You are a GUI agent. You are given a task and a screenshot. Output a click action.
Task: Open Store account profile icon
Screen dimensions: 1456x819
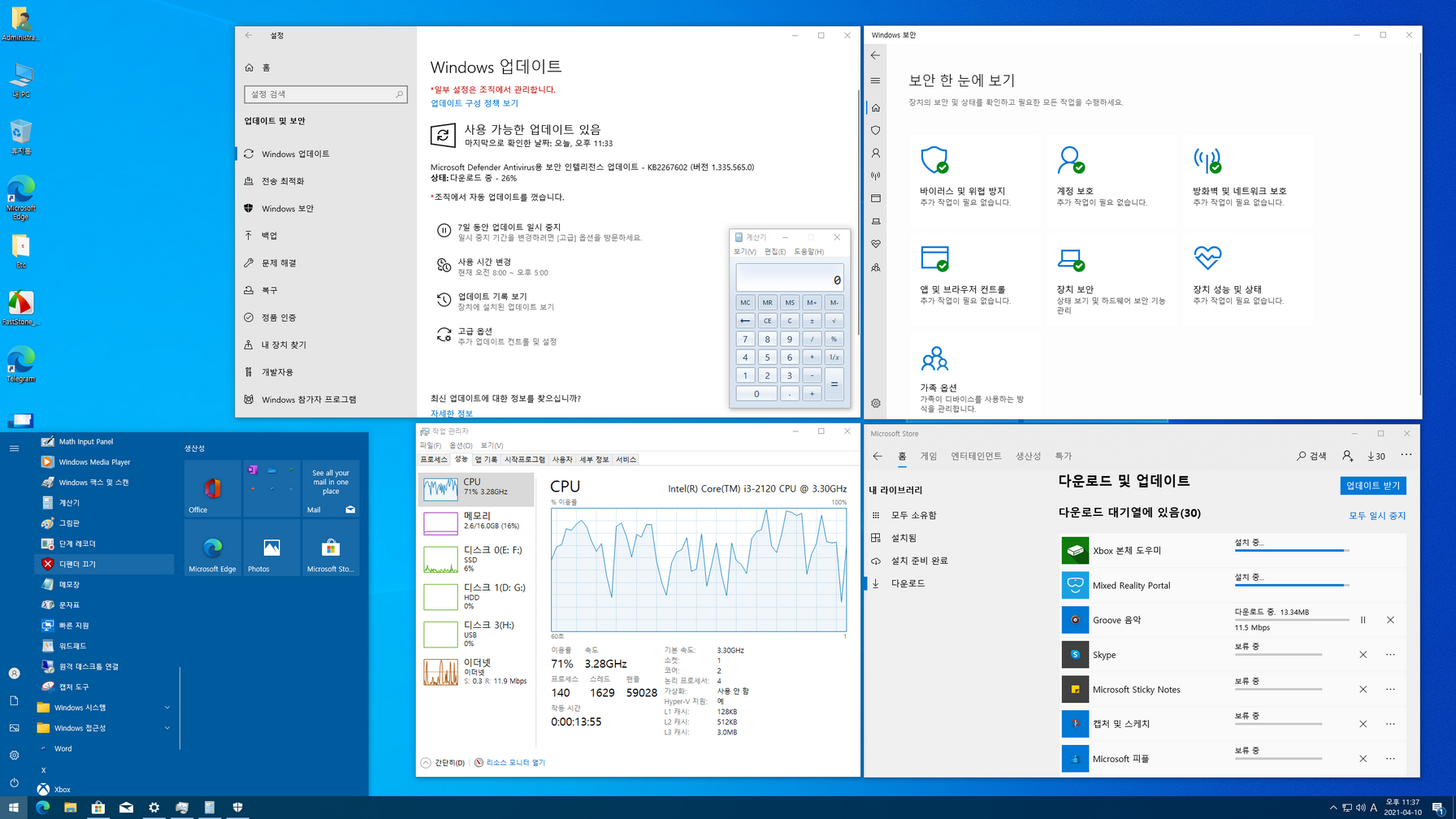tap(1347, 456)
